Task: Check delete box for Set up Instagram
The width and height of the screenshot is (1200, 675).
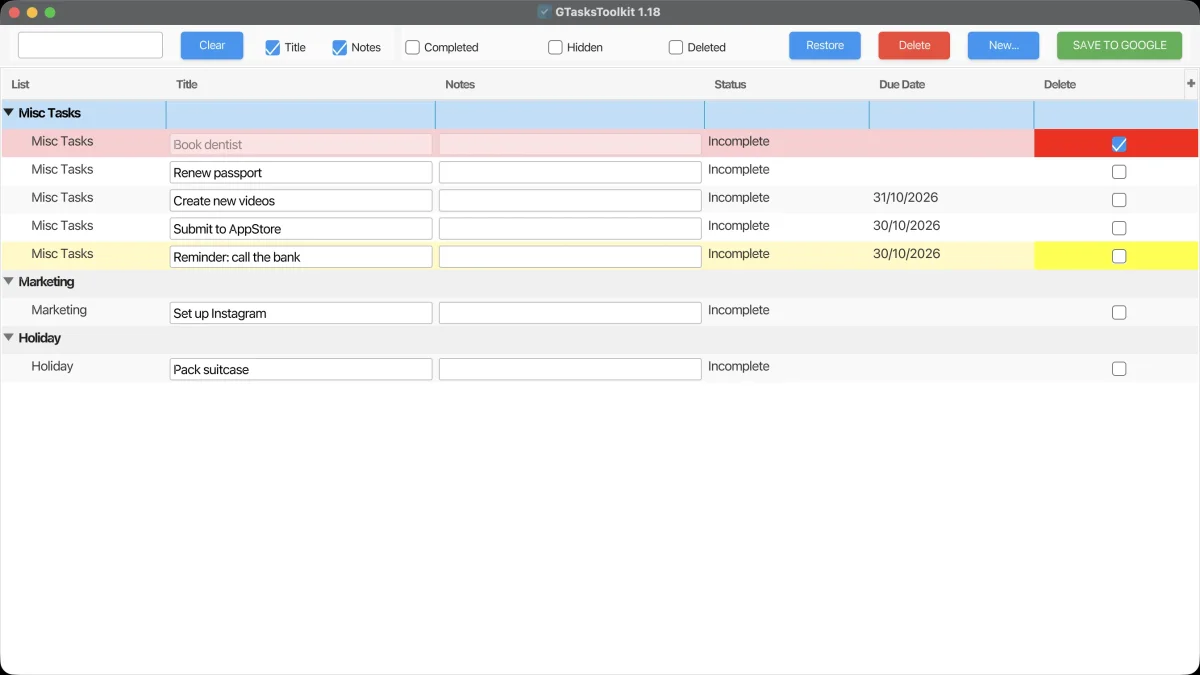Action: click(1119, 313)
